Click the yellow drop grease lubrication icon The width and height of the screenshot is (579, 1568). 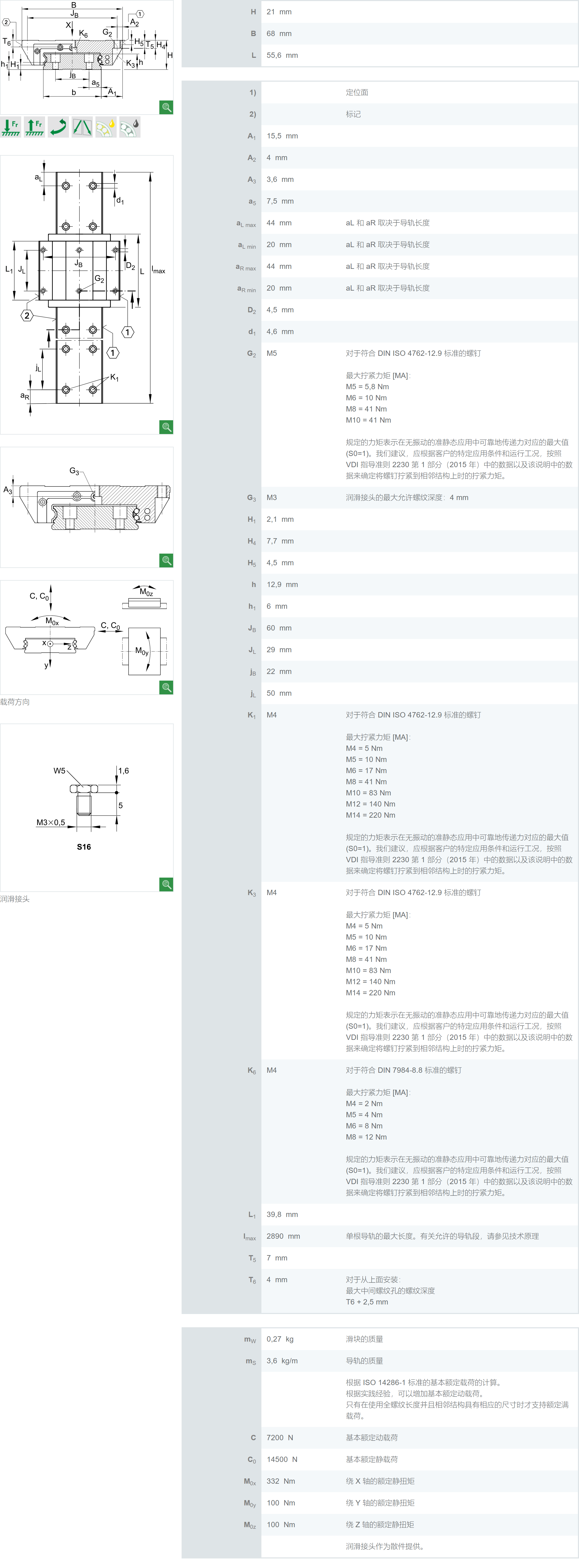coord(106,127)
